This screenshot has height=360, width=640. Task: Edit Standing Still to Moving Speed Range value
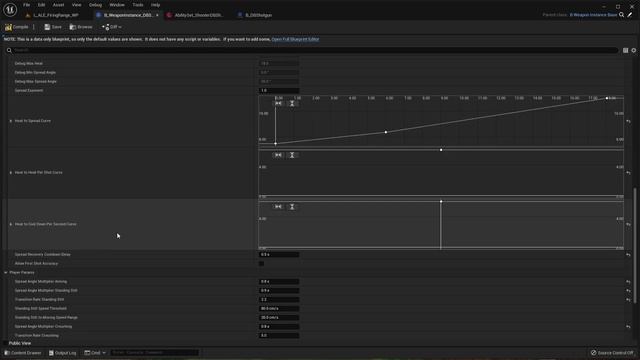(x=279, y=318)
